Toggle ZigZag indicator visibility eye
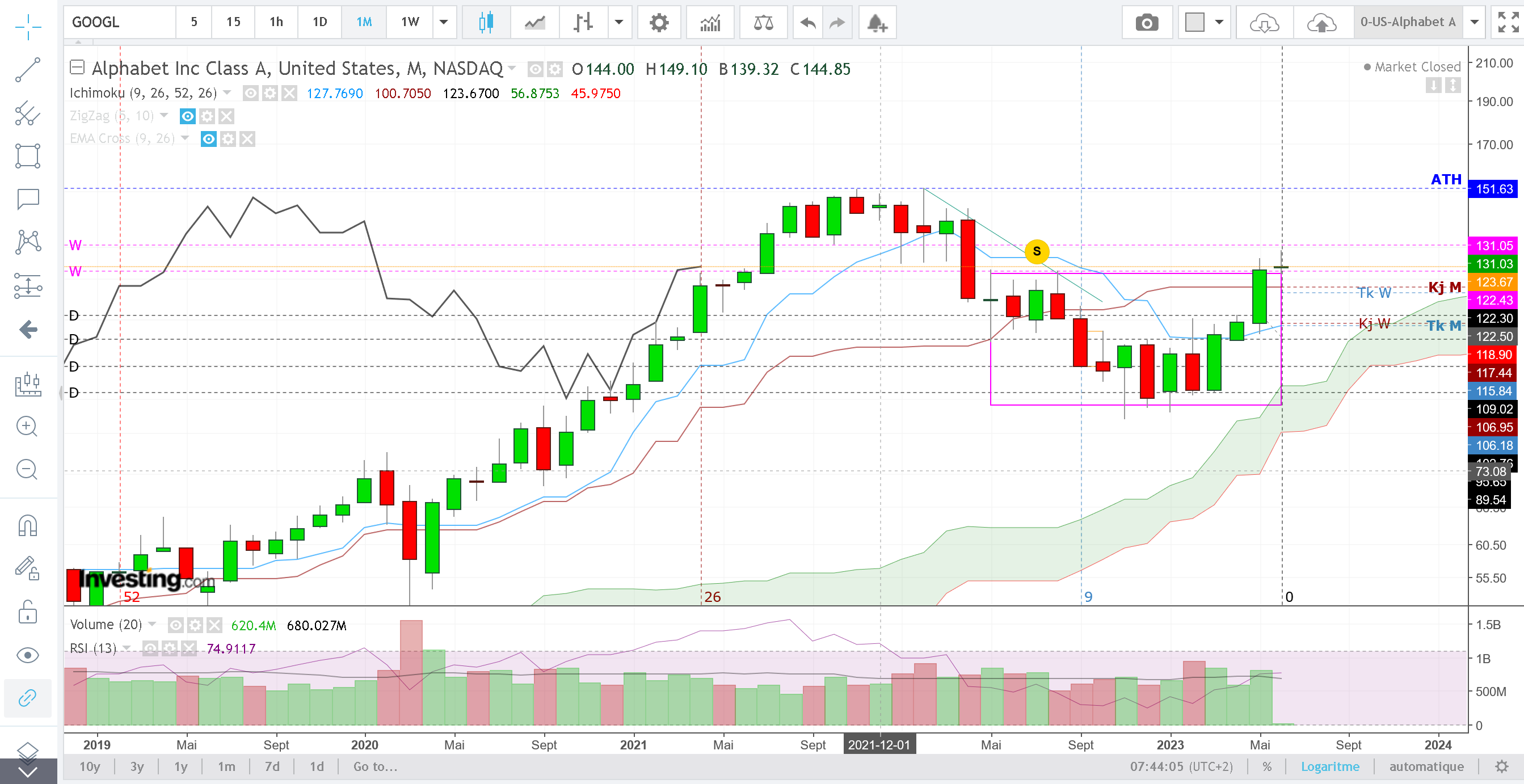1524x784 pixels. point(188,116)
